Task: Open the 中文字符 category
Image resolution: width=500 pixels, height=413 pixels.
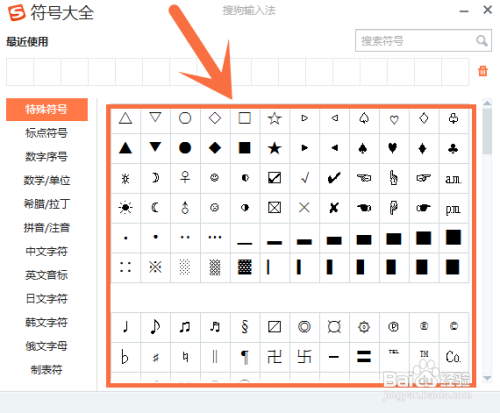Action: pos(47,251)
